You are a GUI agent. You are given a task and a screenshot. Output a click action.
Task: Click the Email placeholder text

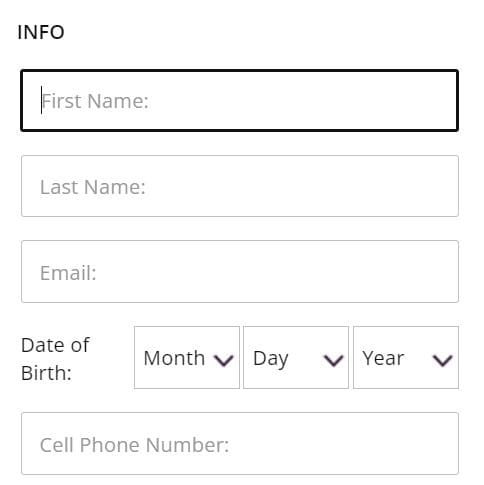pyautogui.click(x=68, y=273)
